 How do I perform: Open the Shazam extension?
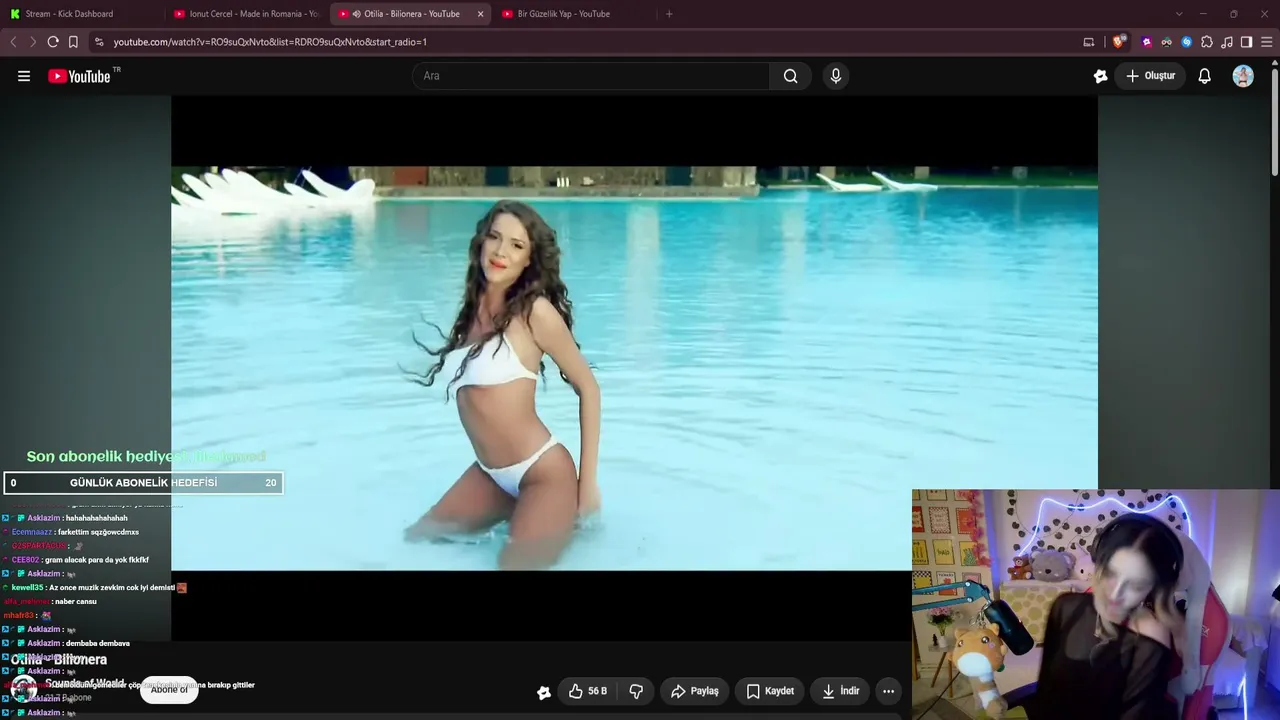1187,42
